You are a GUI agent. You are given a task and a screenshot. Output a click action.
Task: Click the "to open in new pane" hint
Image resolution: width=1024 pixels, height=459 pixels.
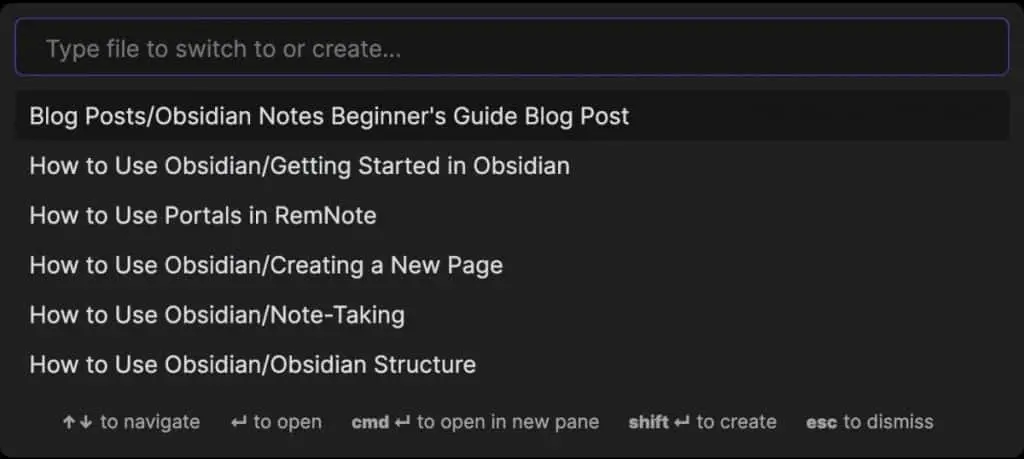coord(508,422)
